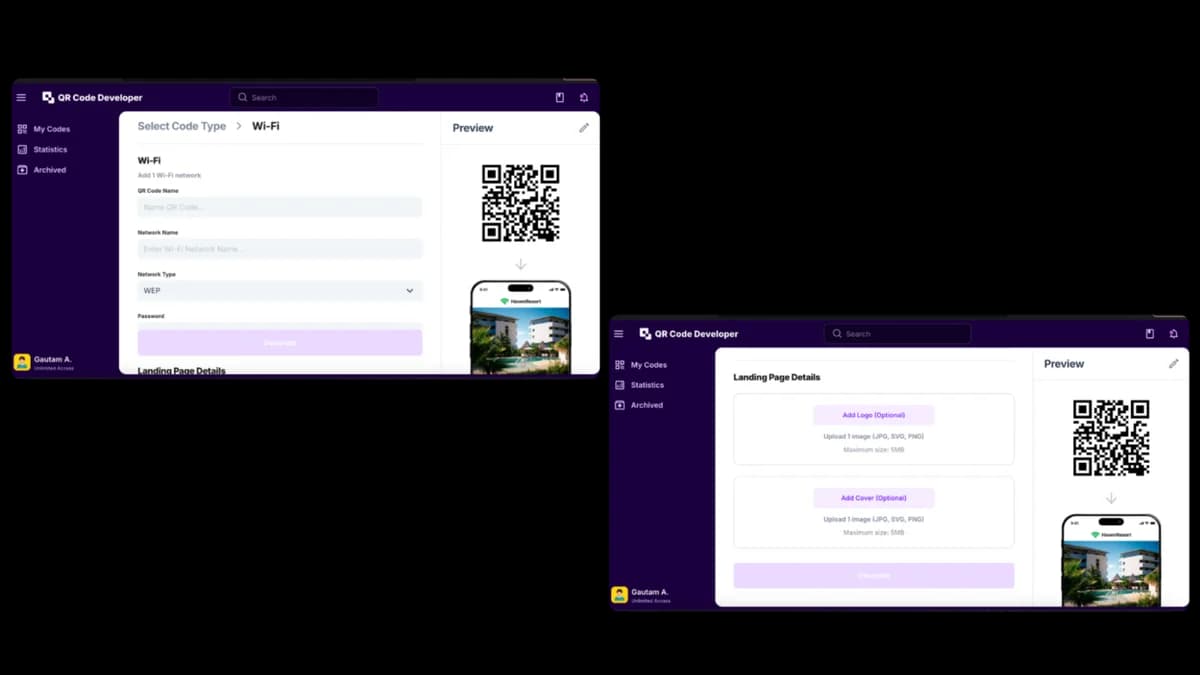Click the Gautam A. profile avatar

coord(21,362)
